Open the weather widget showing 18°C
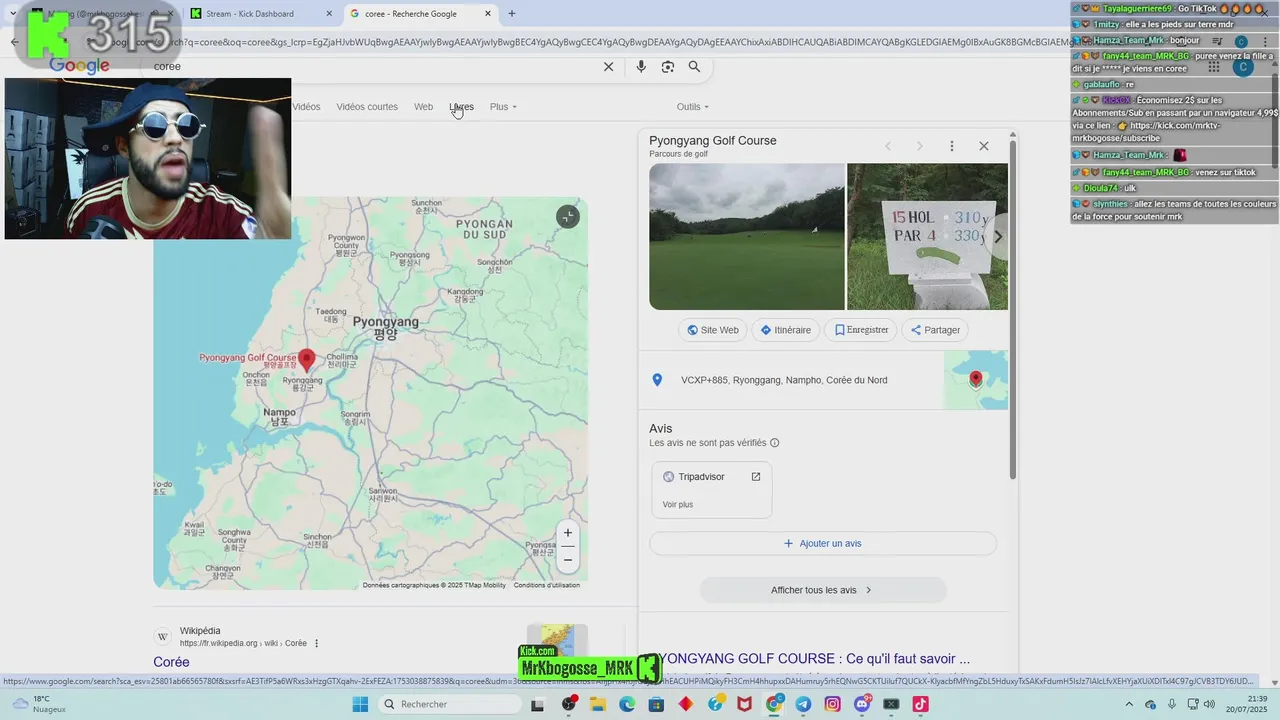The width and height of the screenshot is (1280, 720). (x=38, y=704)
